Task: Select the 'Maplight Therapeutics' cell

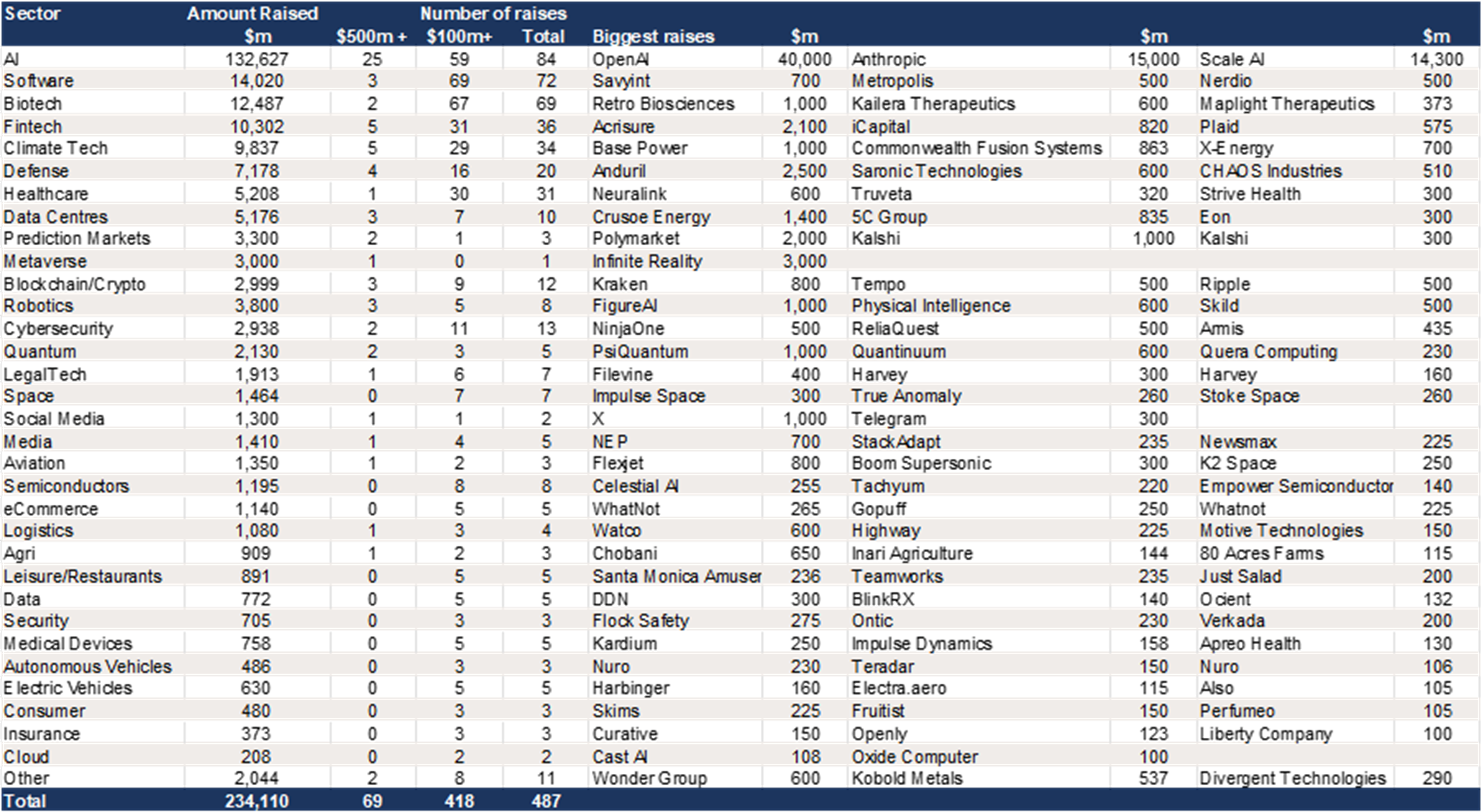Action: [x=1287, y=104]
